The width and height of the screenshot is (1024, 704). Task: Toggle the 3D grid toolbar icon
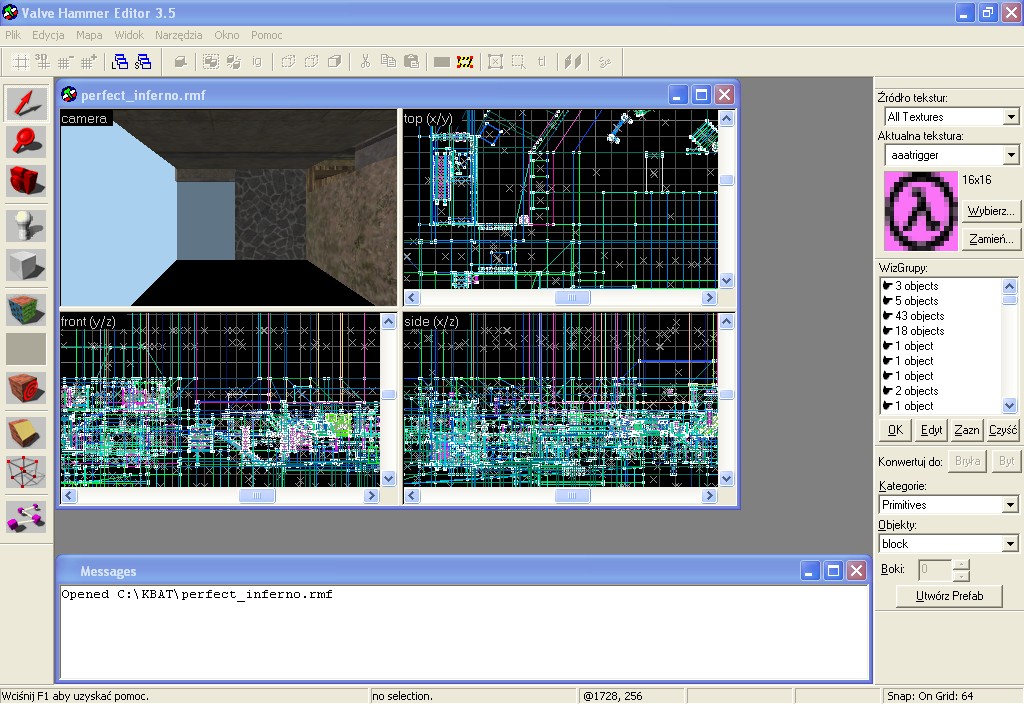click(42, 62)
